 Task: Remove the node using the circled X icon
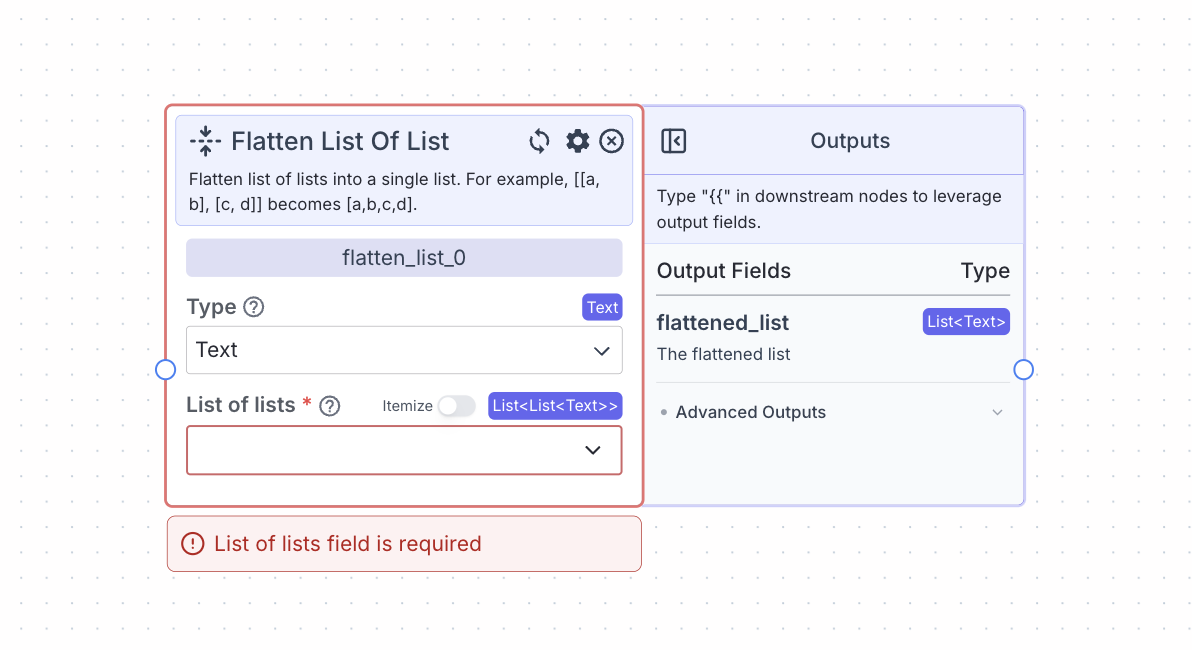[611, 141]
